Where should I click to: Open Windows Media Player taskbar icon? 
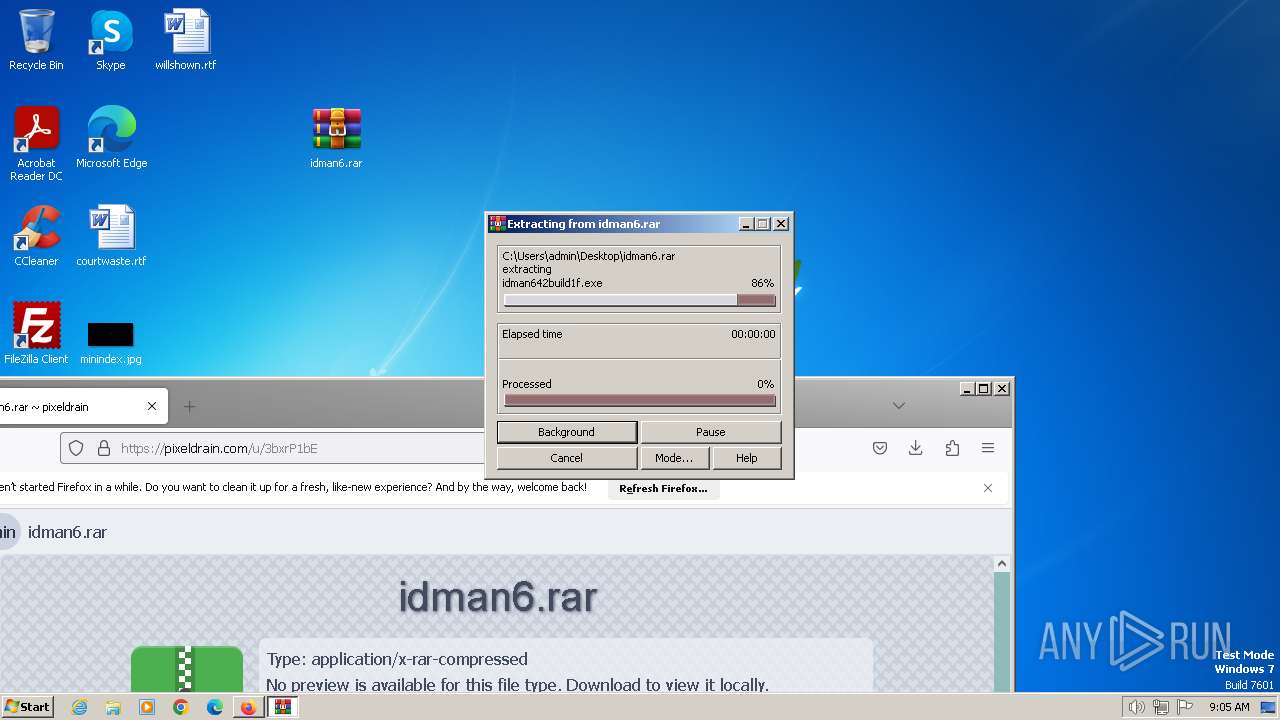click(147, 707)
